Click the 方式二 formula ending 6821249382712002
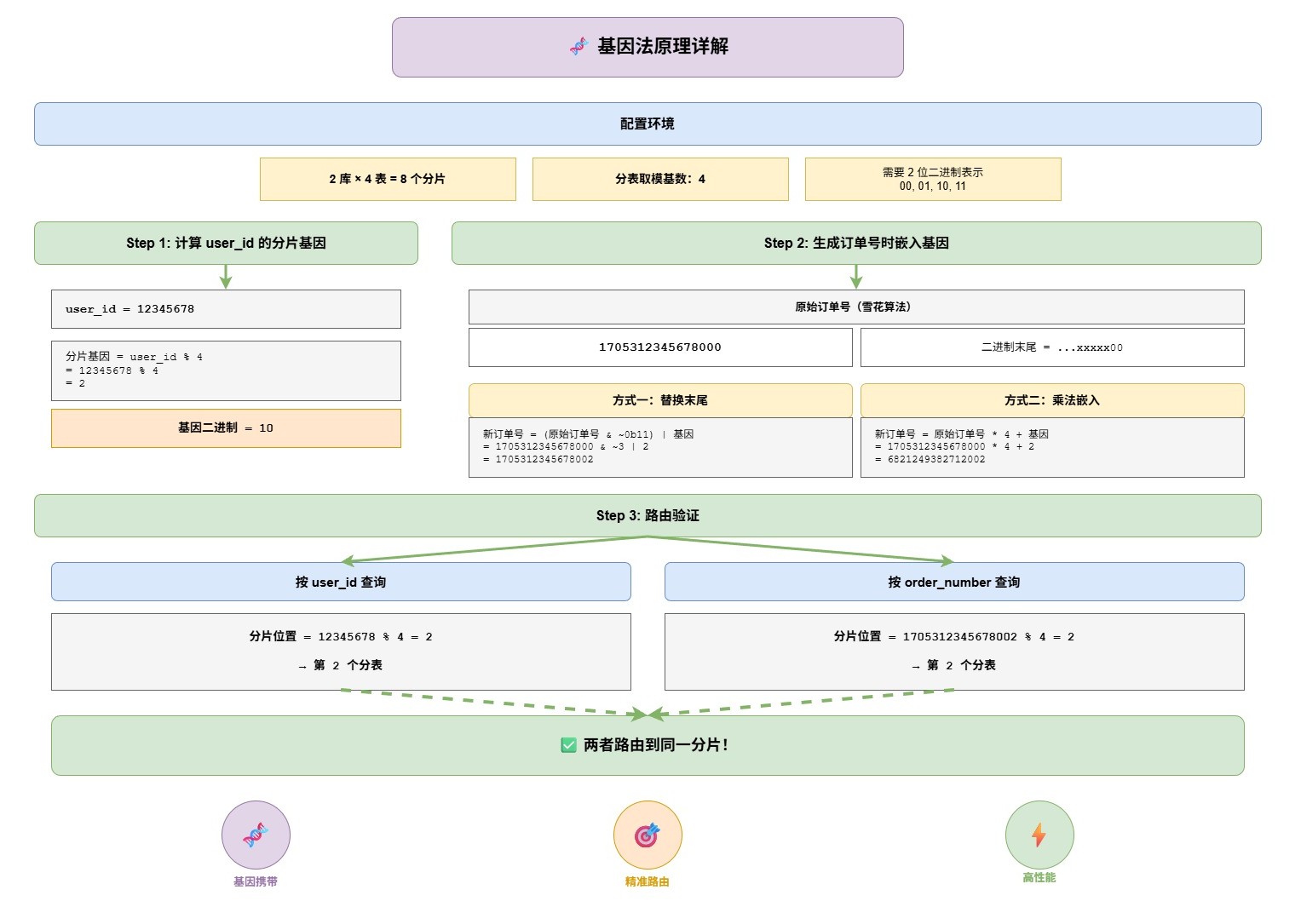 (x=1052, y=447)
